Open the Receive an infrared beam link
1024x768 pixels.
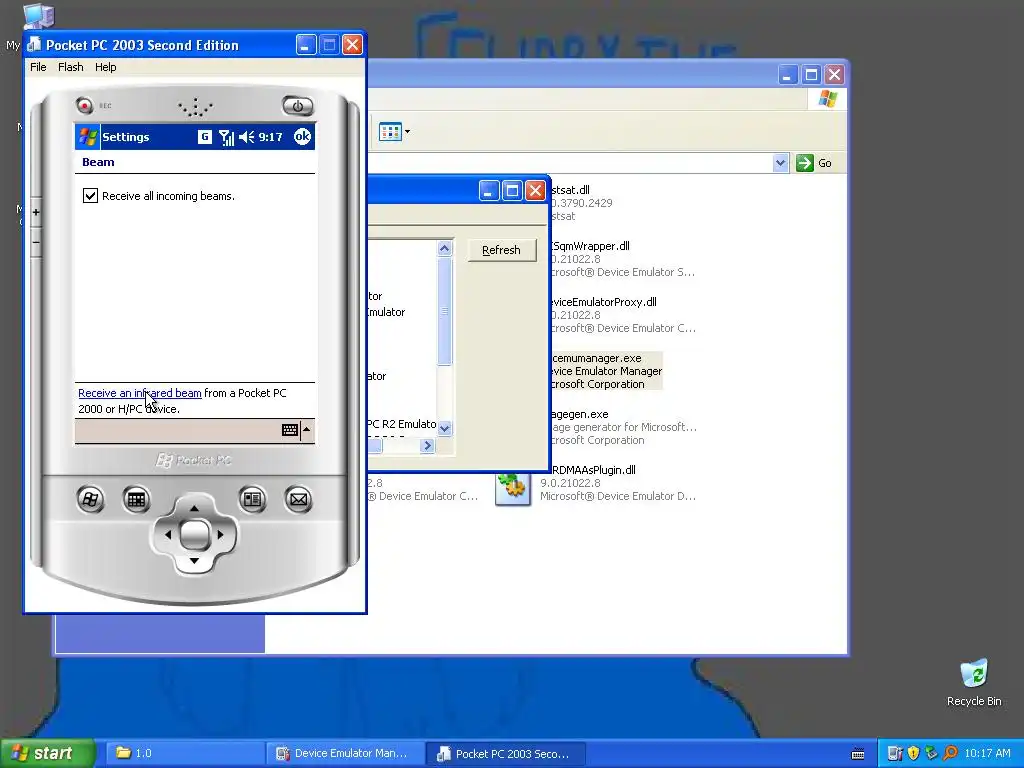point(140,392)
